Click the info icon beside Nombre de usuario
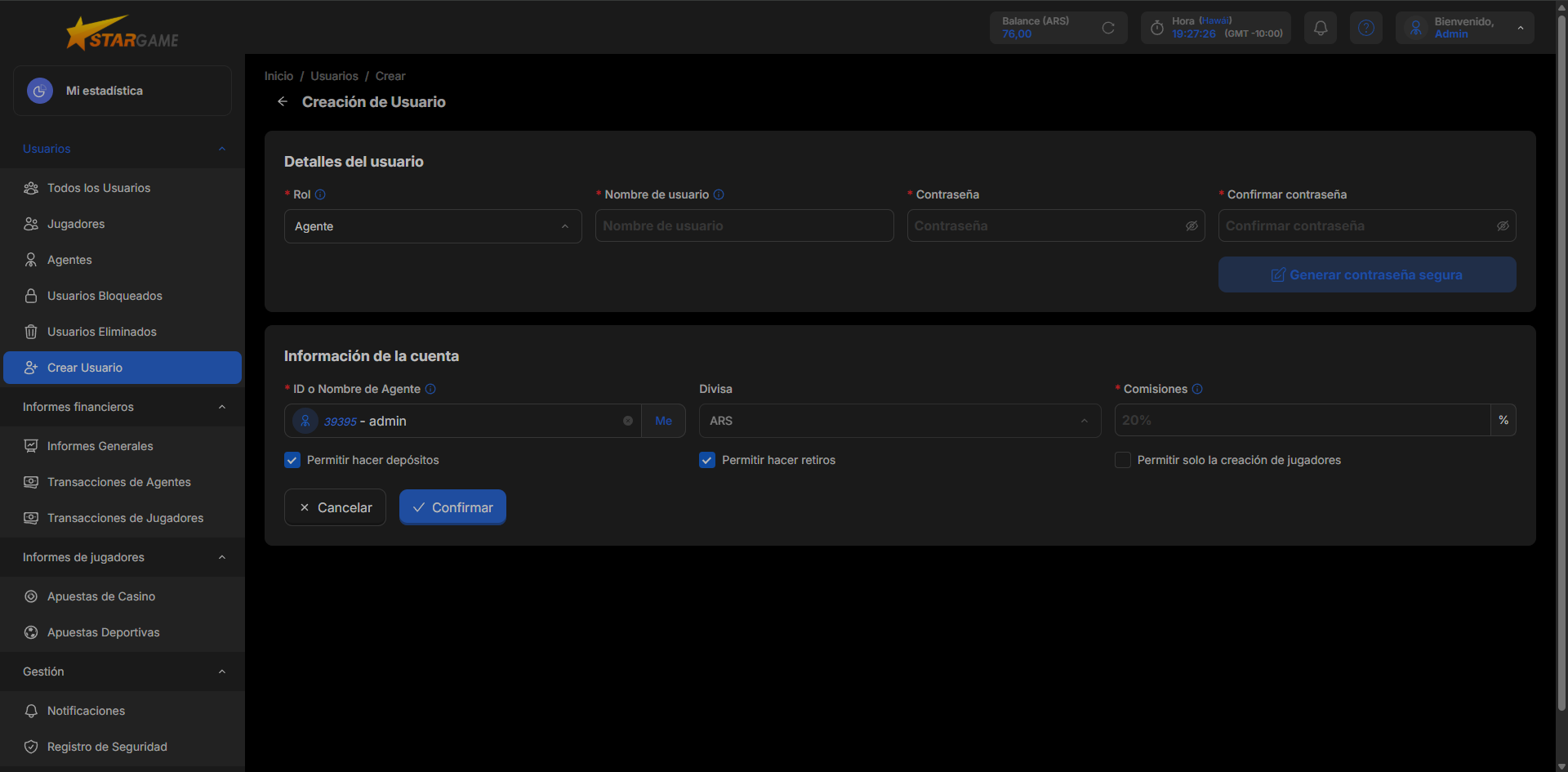Screen dimensions: 1568x772 719,194
